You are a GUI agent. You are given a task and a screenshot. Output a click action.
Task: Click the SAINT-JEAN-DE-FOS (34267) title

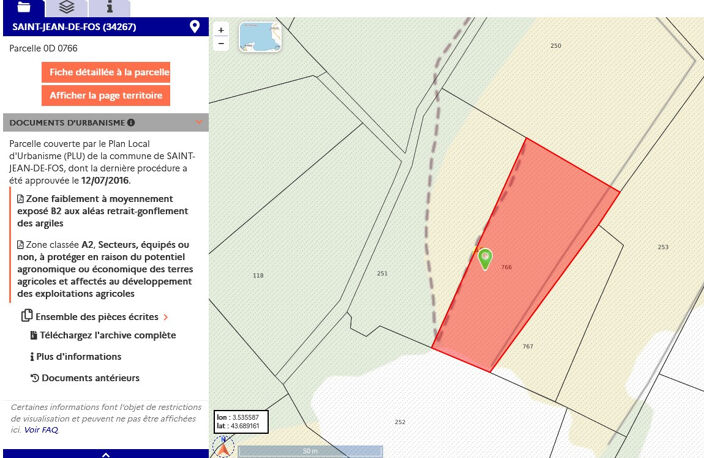pyautogui.click(x=74, y=26)
